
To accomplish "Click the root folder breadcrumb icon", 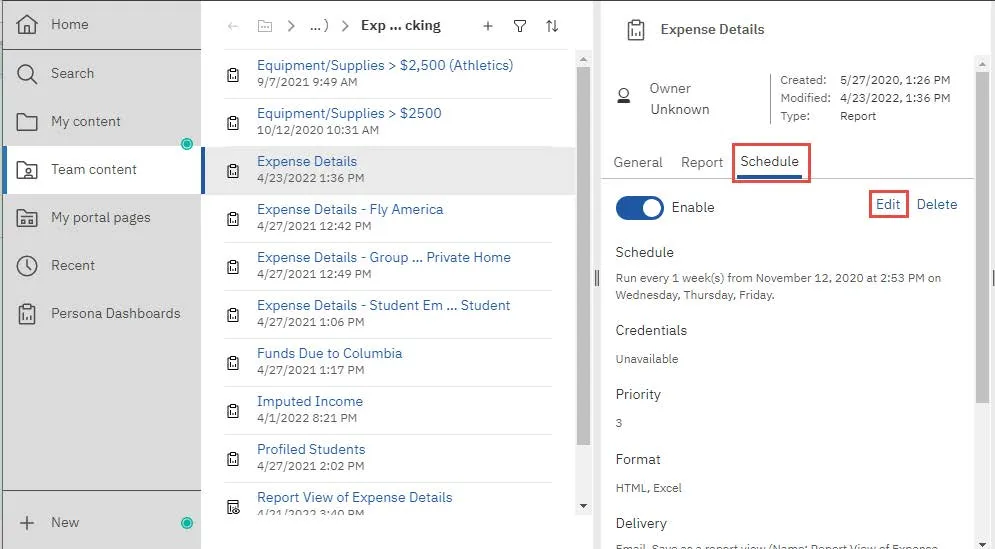I will 265,26.
